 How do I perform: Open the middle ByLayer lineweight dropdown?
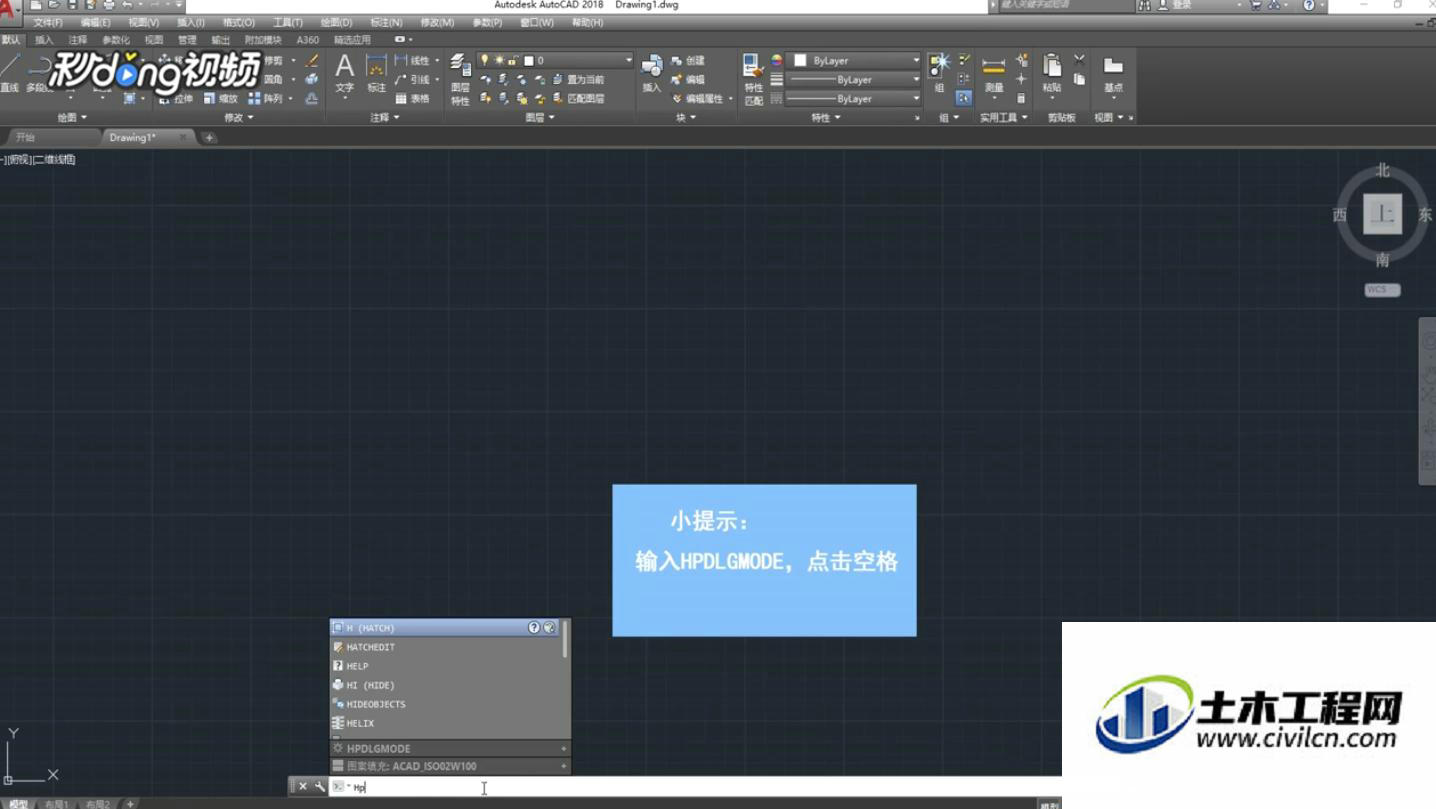coord(853,80)
